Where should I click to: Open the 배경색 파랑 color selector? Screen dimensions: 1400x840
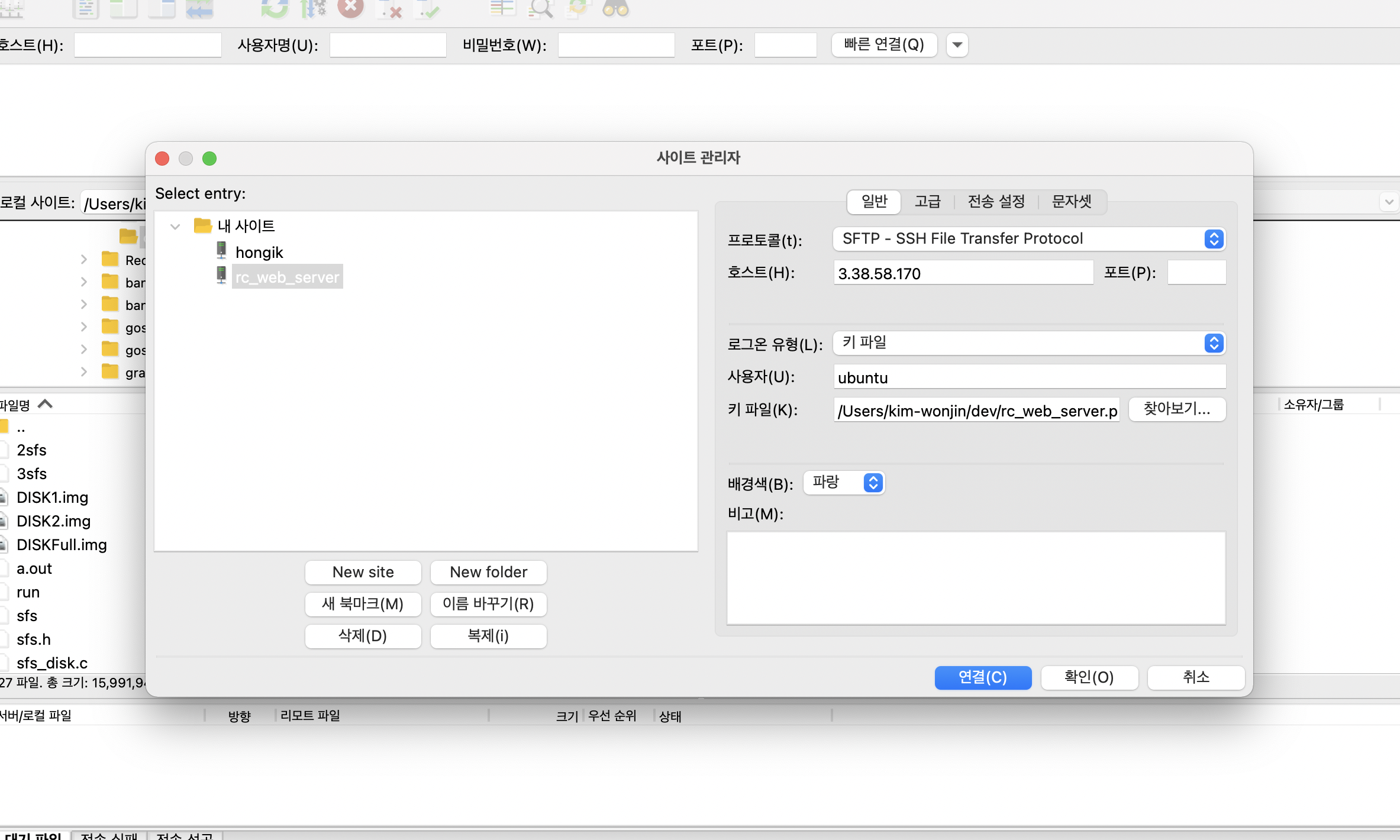coord(844,483)
